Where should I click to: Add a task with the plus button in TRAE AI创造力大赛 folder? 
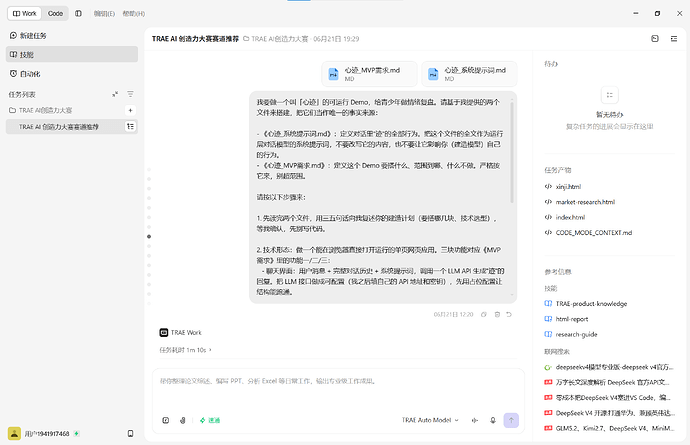click(130, 110)
